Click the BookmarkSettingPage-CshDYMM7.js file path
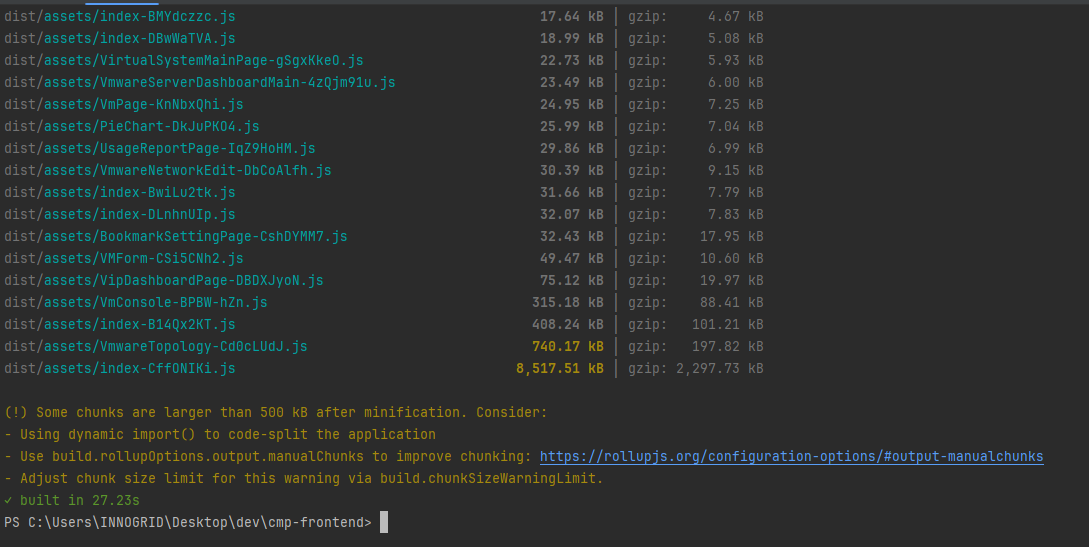 click(176, 237)
